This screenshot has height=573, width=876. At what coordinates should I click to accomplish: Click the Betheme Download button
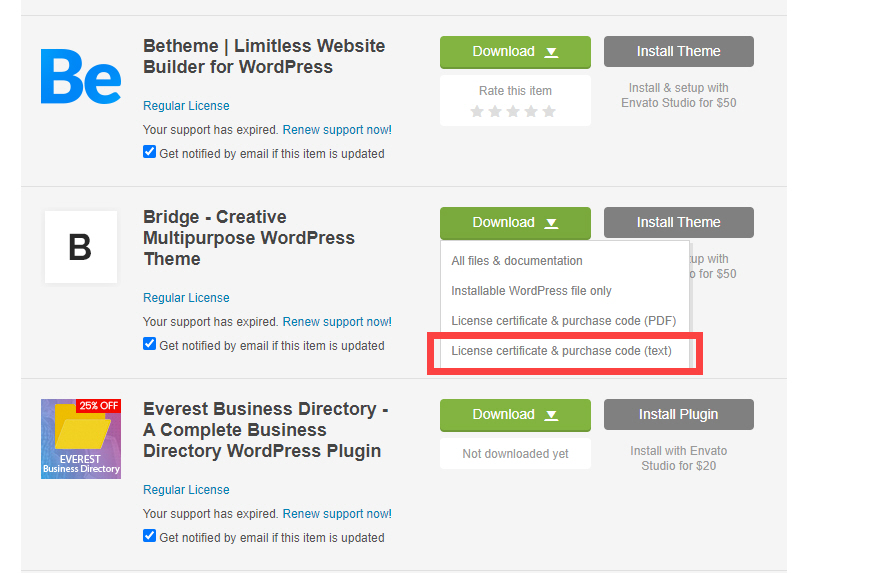[x=515, y=52]
